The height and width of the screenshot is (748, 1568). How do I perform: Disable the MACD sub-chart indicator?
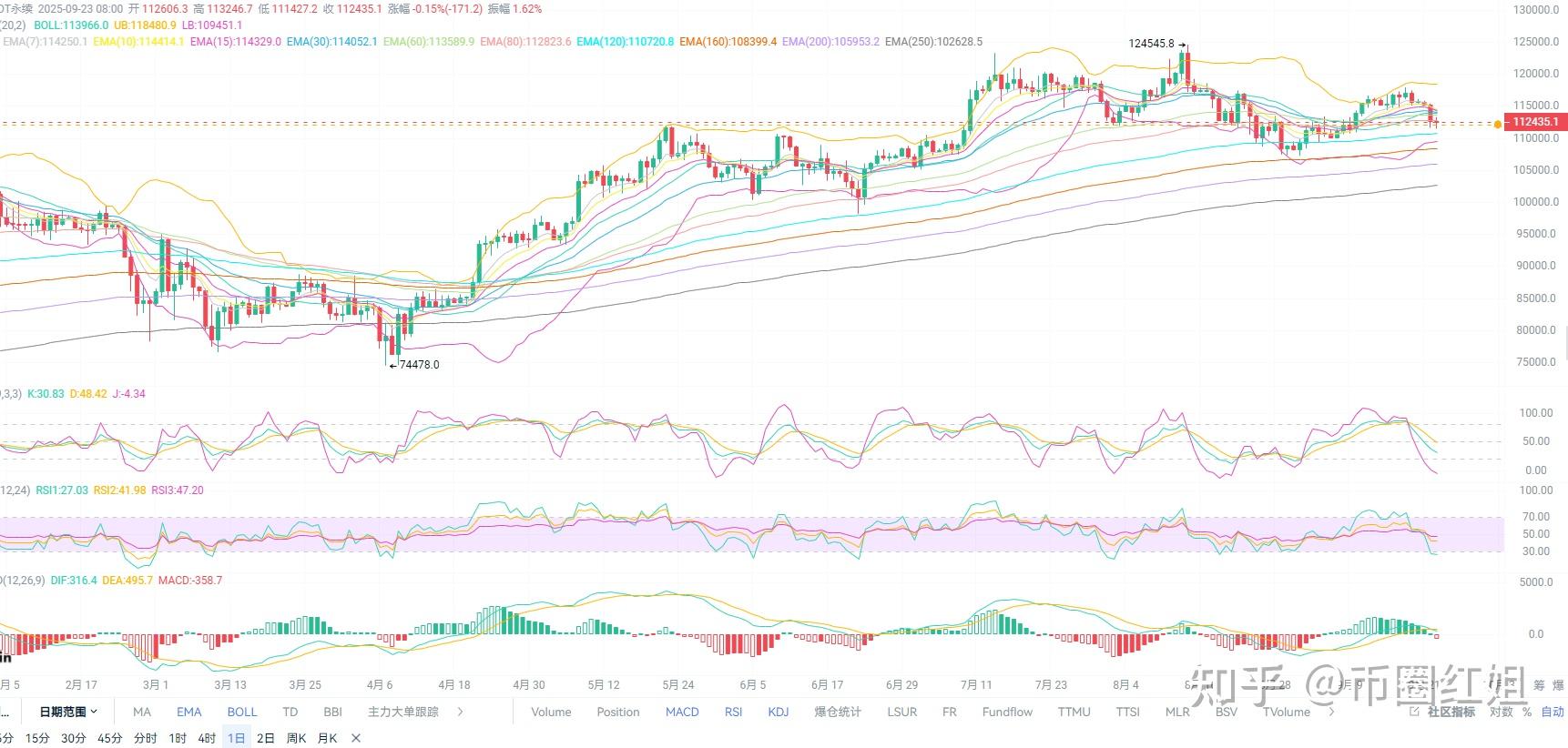click(682, 712)
